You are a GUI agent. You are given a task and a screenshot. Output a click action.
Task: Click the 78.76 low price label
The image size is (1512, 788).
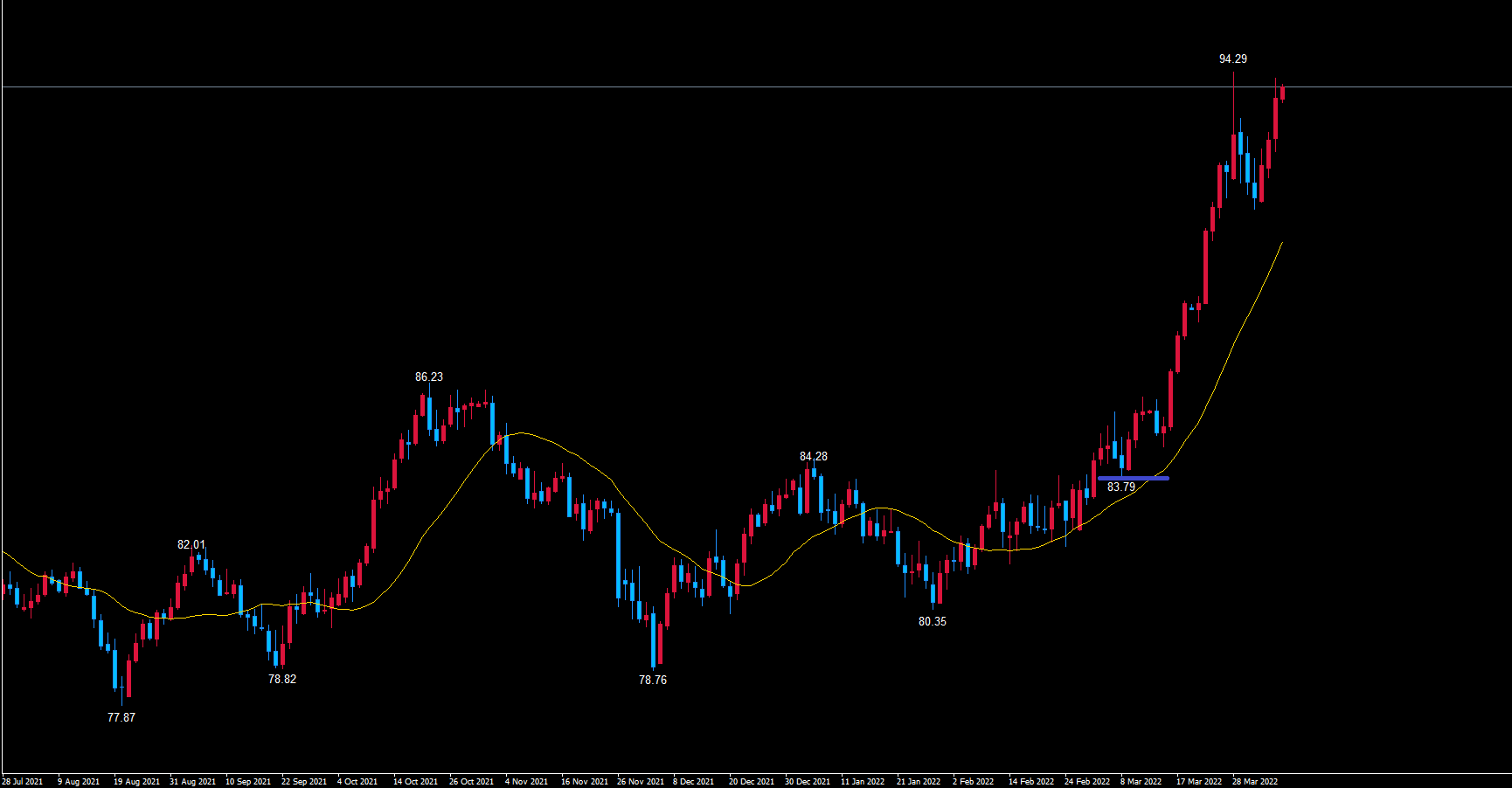(x=653, y=681)
